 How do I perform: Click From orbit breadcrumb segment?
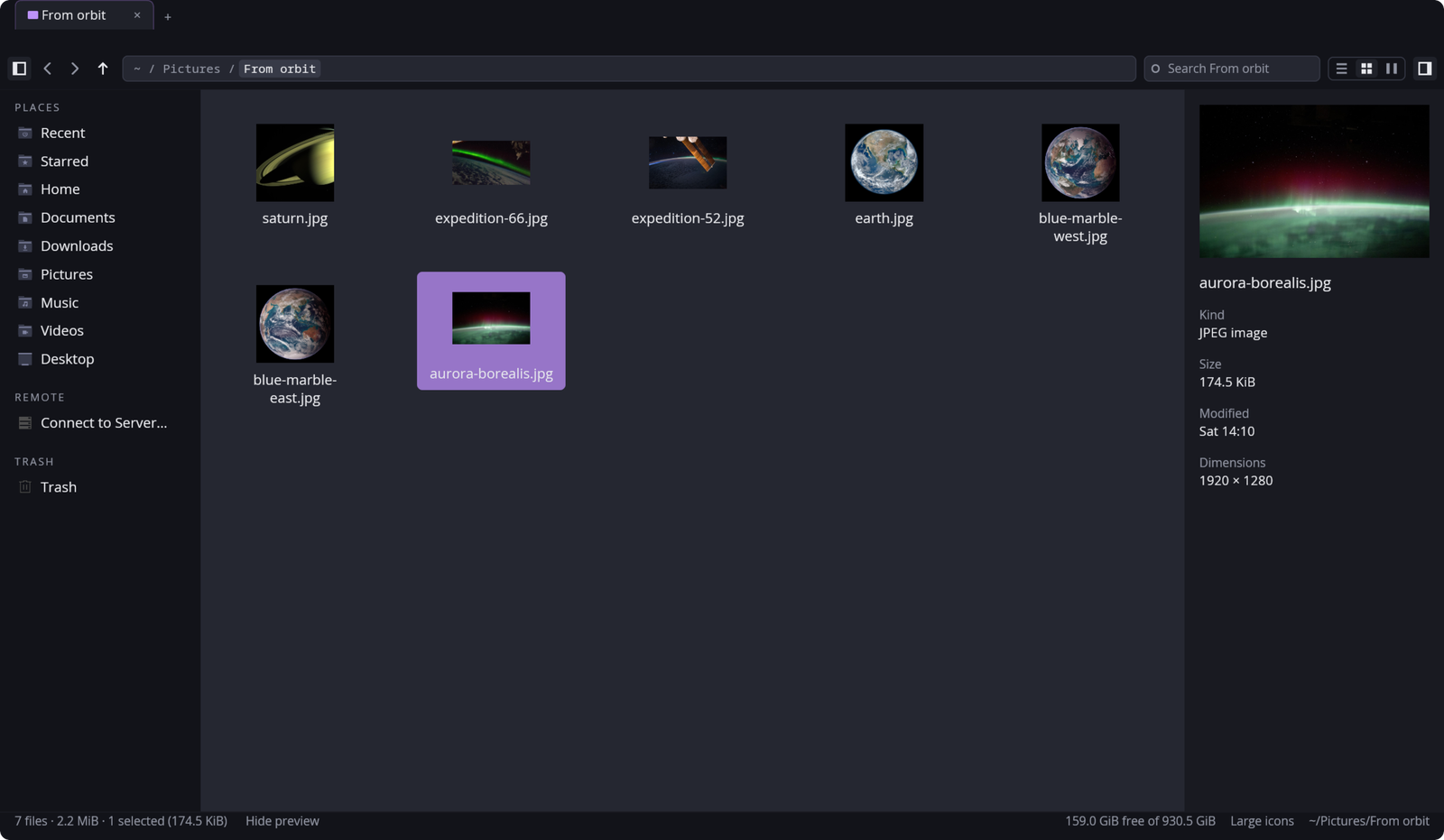pyautogui.click(x=280, y=69)
